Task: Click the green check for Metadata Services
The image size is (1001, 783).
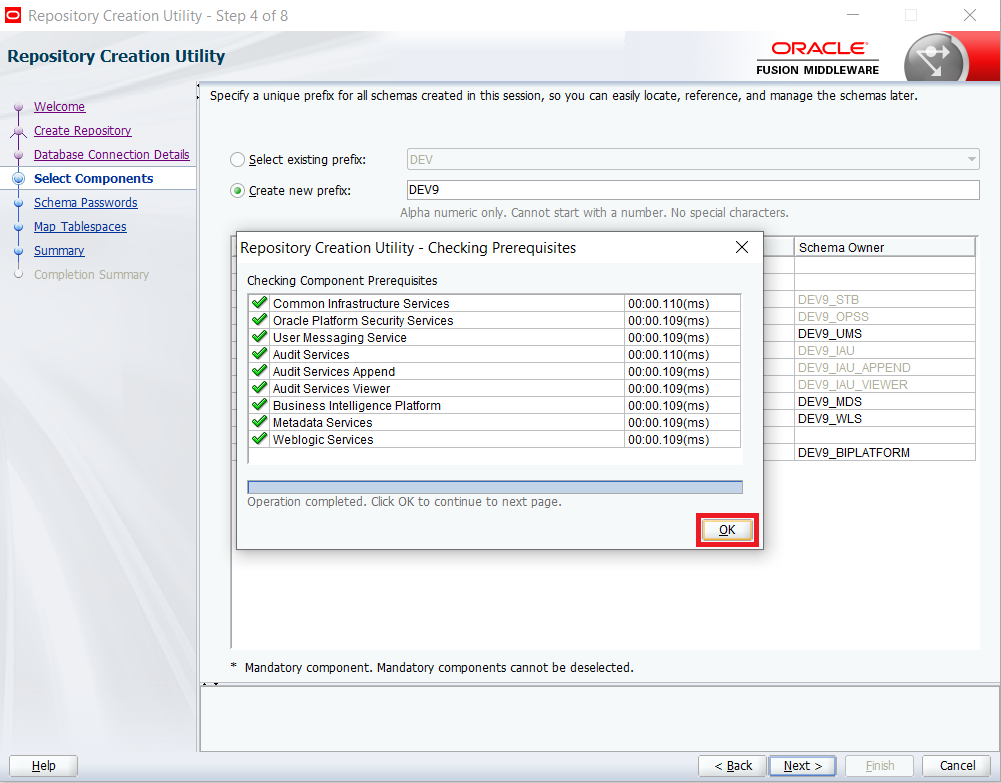Action: point(259,422)
